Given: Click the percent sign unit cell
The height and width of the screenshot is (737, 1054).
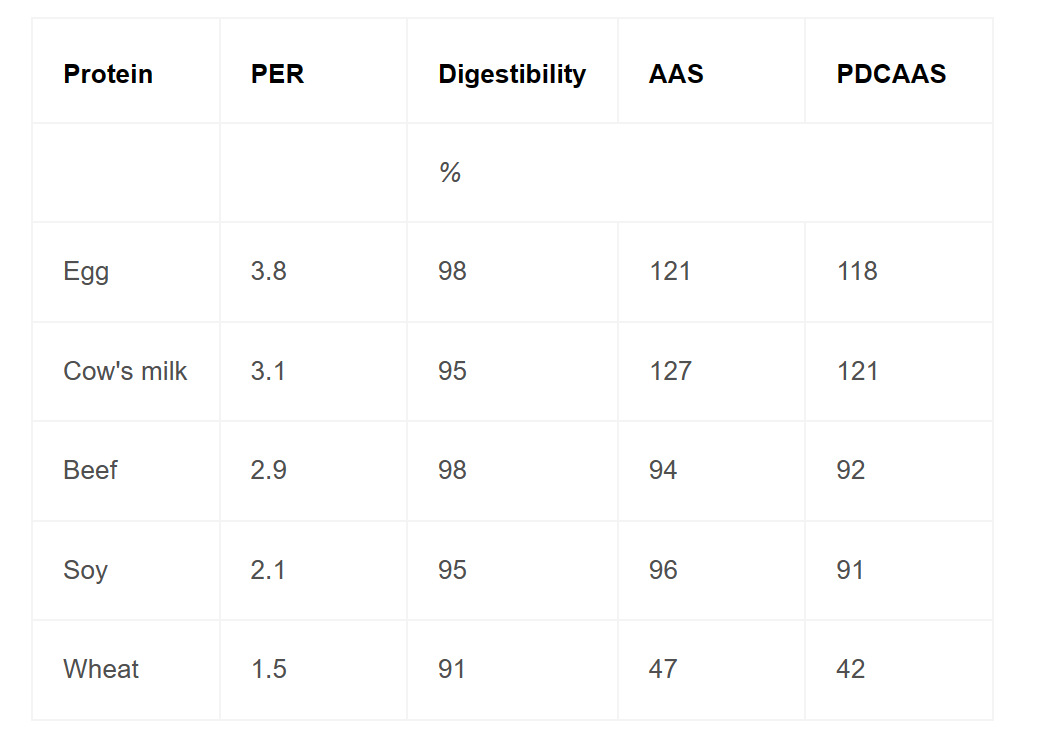Looking at the screenshot, I should pyautogui.click(x=450, y=173).
